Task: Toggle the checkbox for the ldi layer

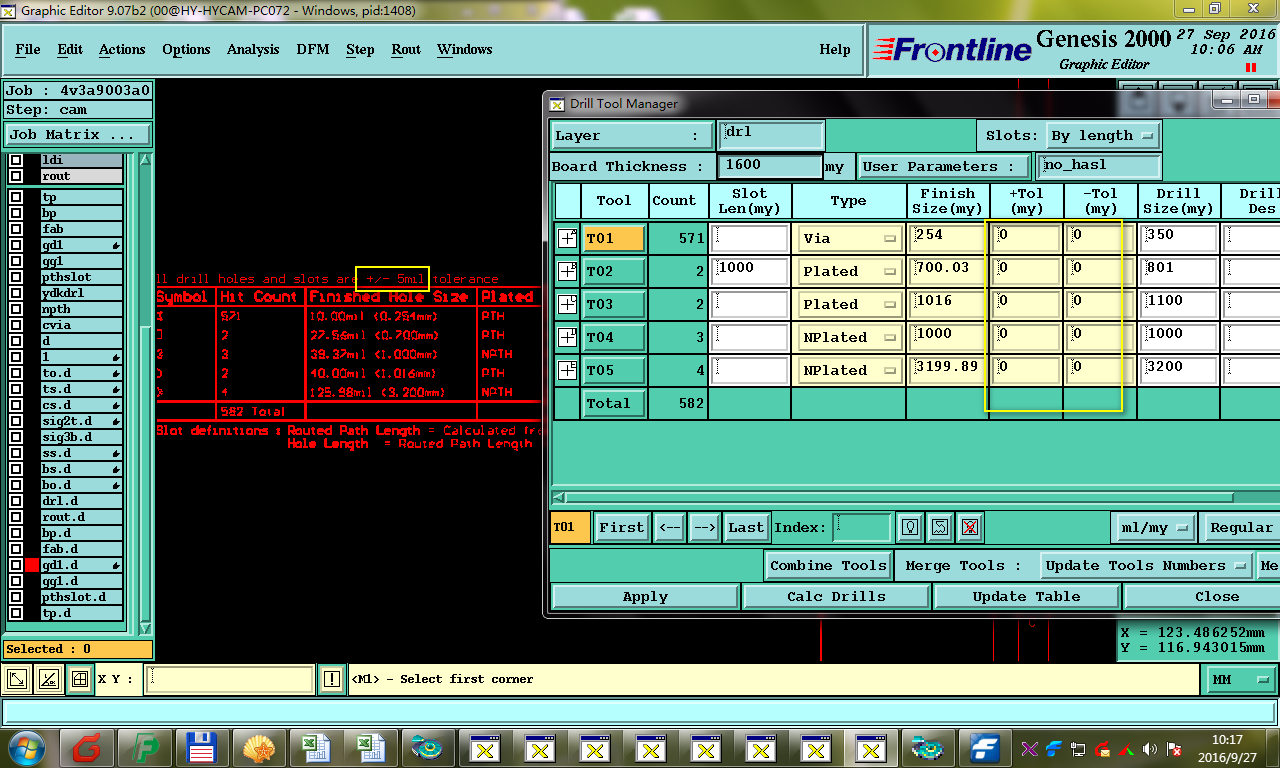Action: [16, 161]
